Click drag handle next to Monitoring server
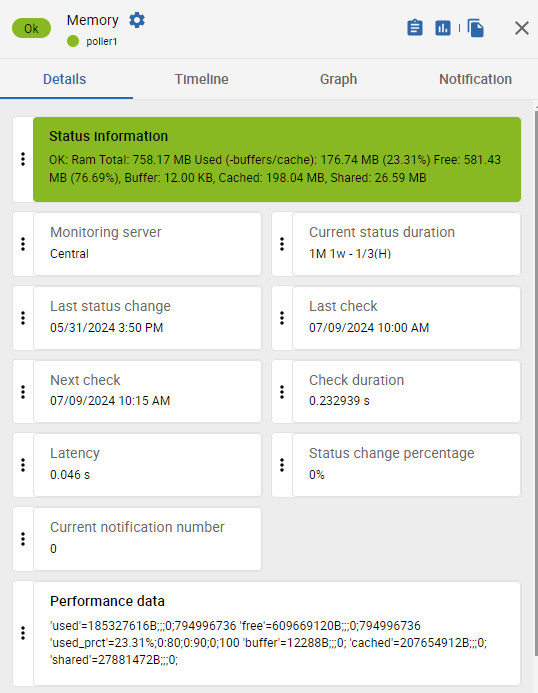538x693 pixels. click(x=23, y=244)
